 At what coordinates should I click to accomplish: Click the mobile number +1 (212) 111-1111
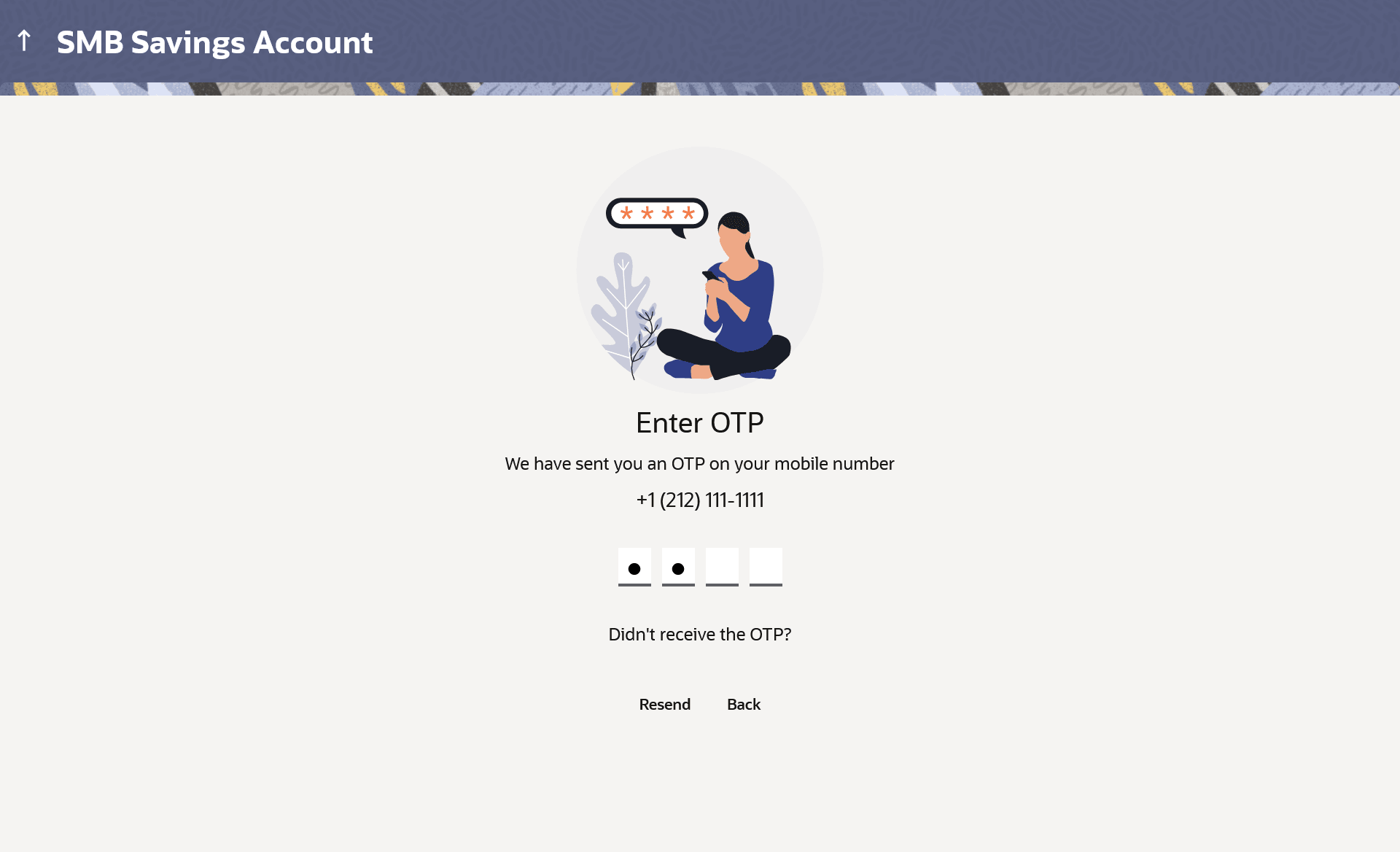(700, 500)
